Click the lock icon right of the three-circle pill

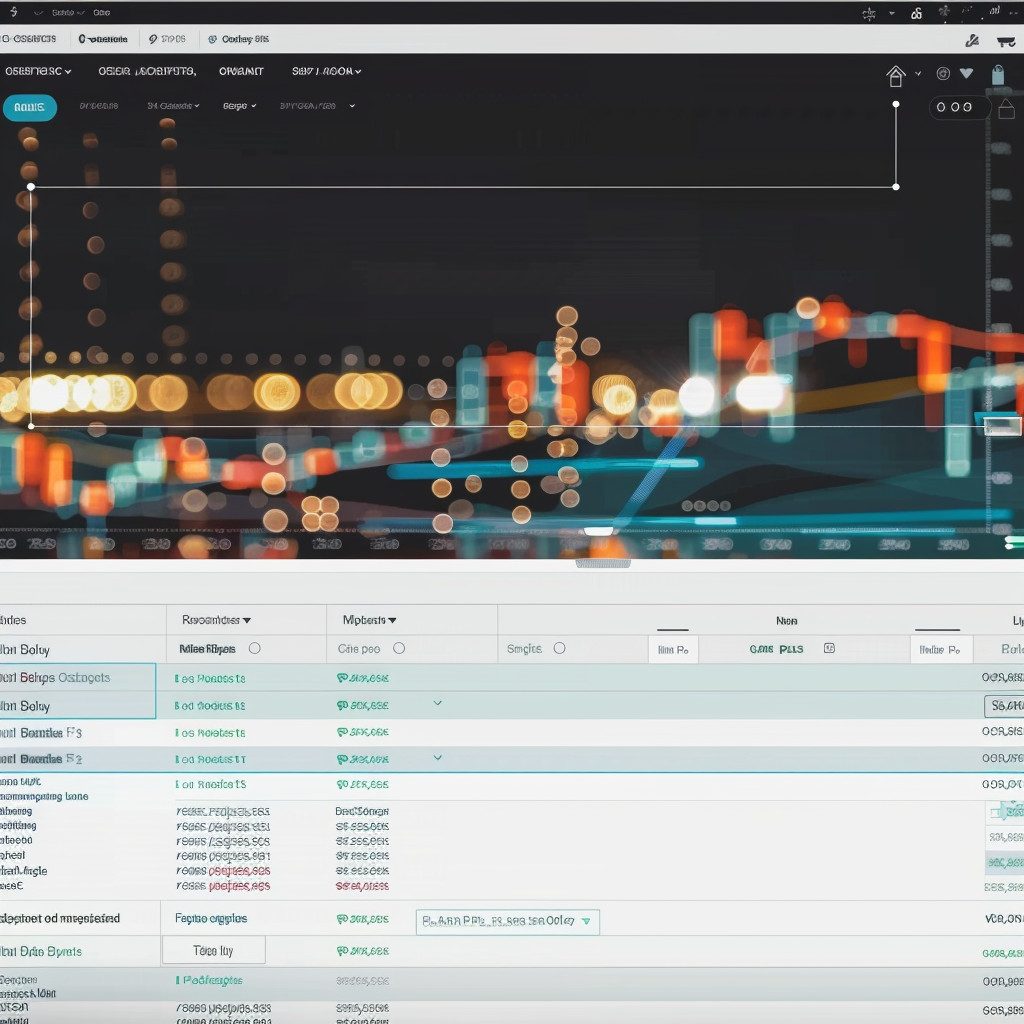click(x=1006, y=108)
